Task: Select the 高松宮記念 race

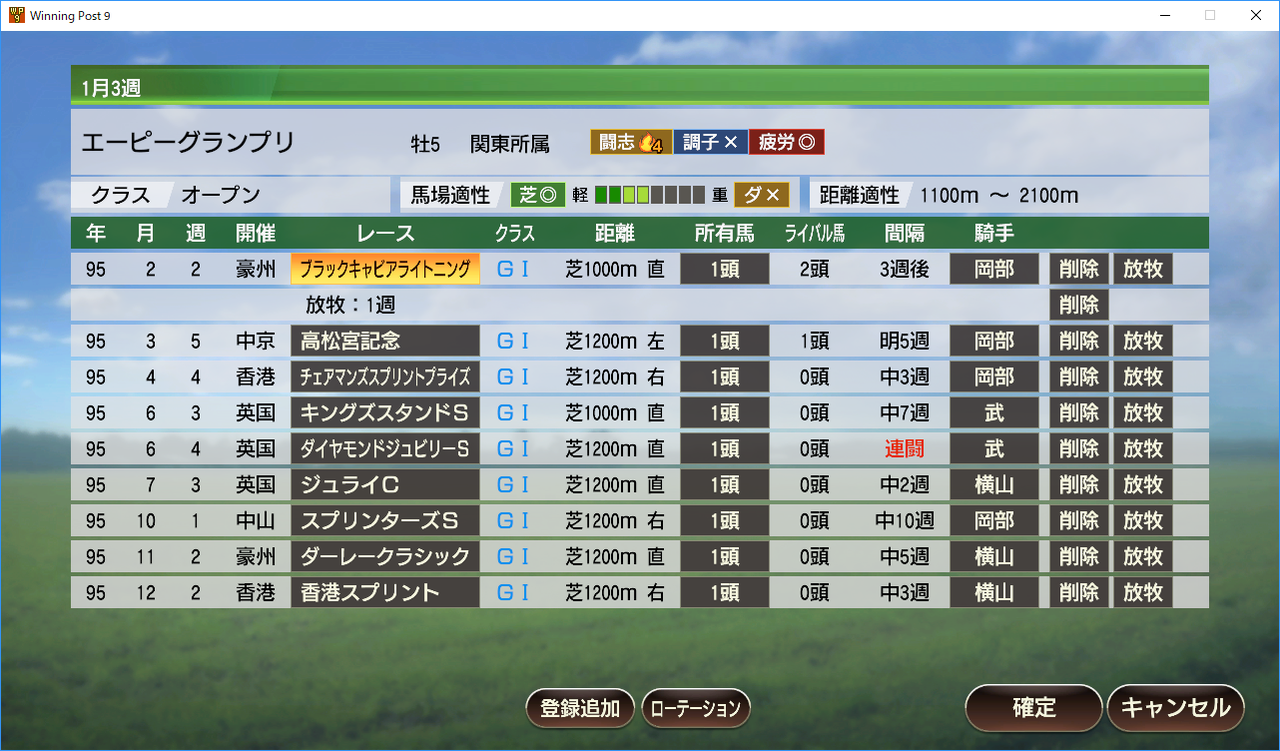Action: pyautogui.click(x=385, y=341)
